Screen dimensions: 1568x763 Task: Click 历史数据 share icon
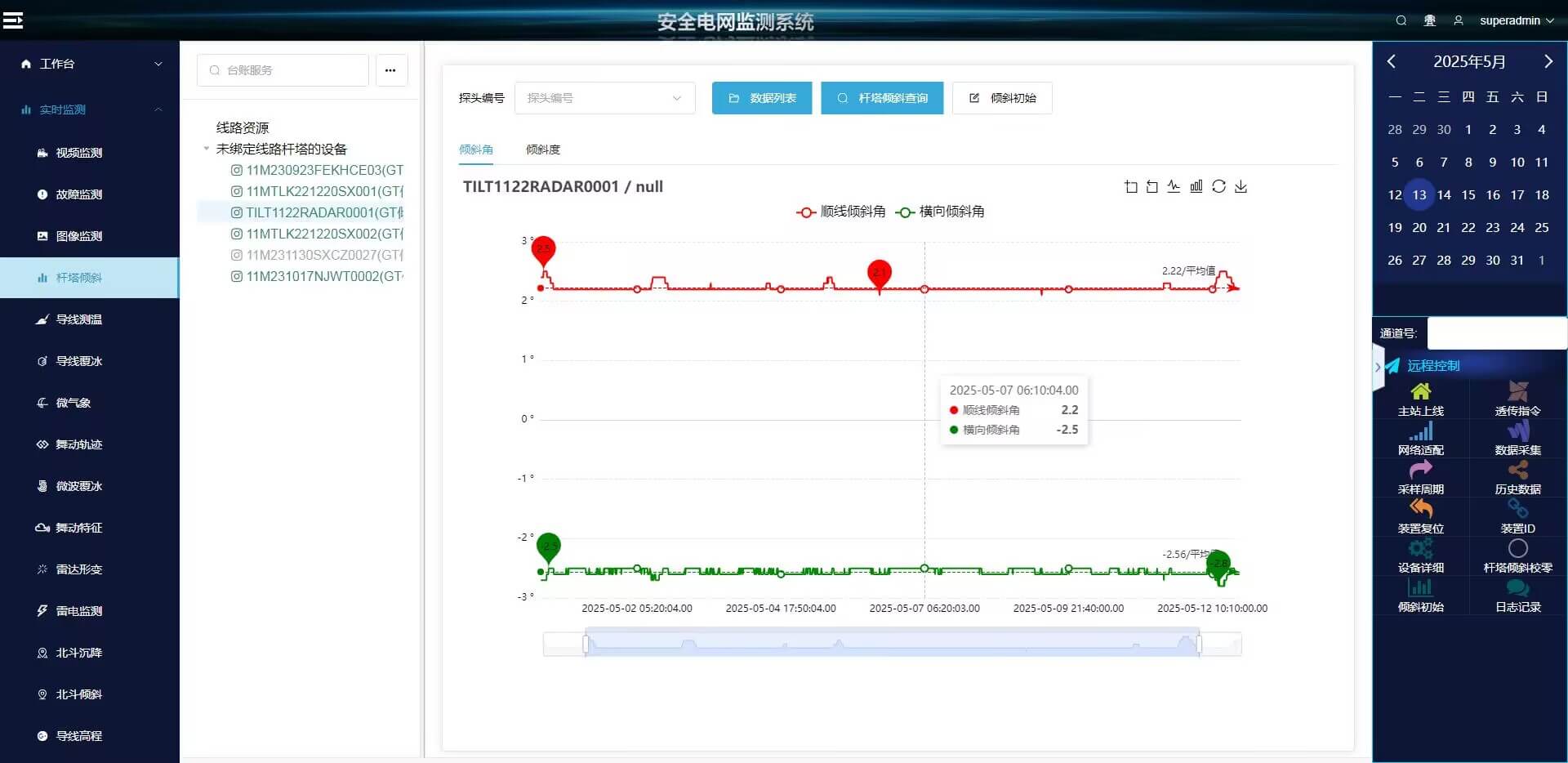pyautogui.click(x=1517, y=471)
